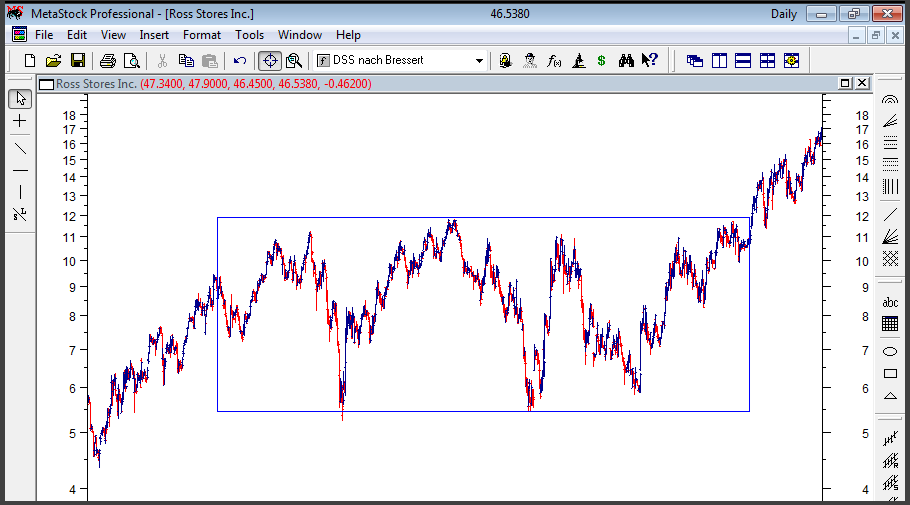Open the DSS nach Bressert indicator dropdown
Screen dimensions: 910x505
point(479,60)
